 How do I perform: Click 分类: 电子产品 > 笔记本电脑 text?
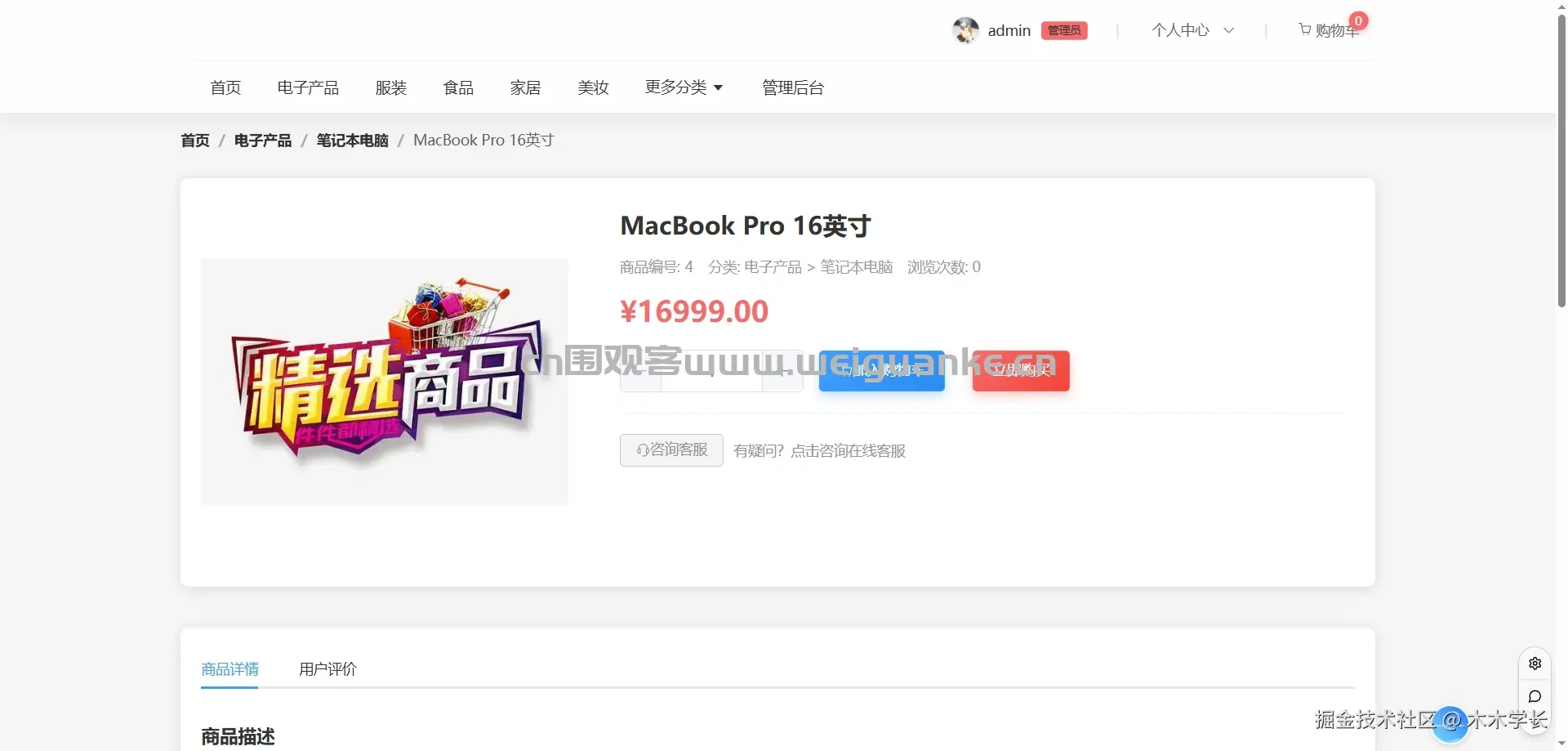[800, 267]
